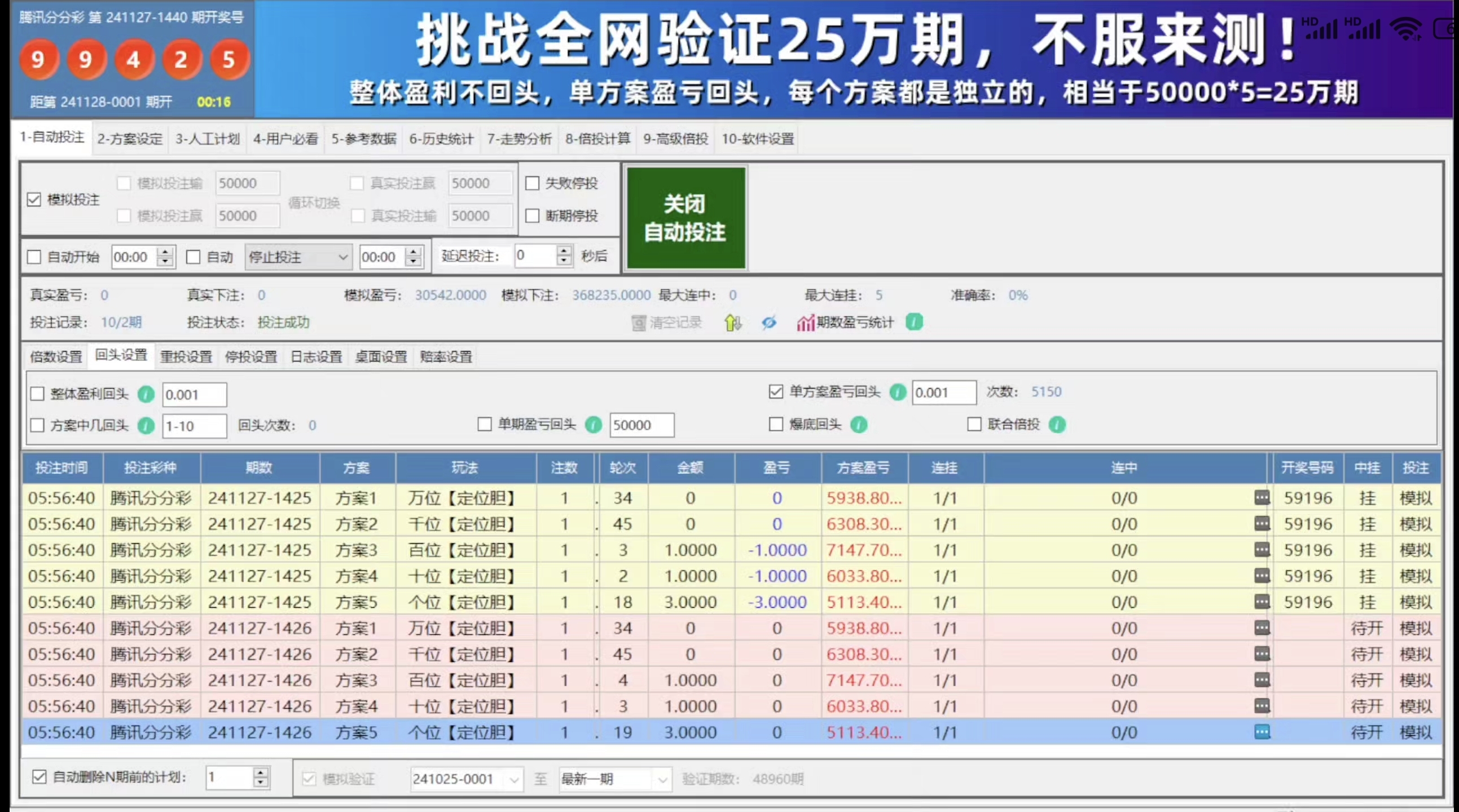The height and width of the screenshot is (812, 1459).
Task: Click the up-down sort arrows icon
Action: click(732, 323)
